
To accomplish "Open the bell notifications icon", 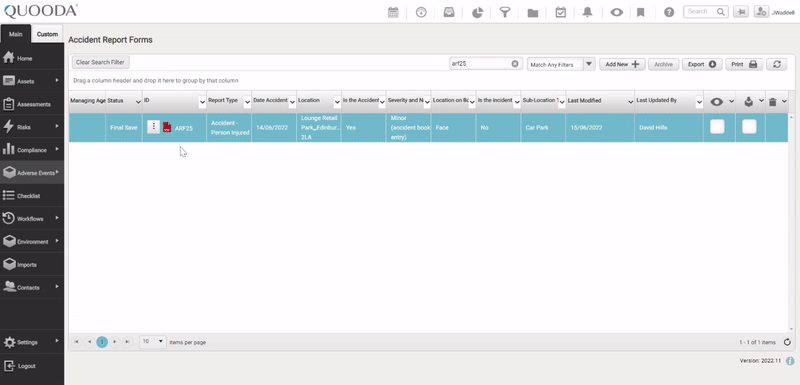I will click(x=588, y=12).
